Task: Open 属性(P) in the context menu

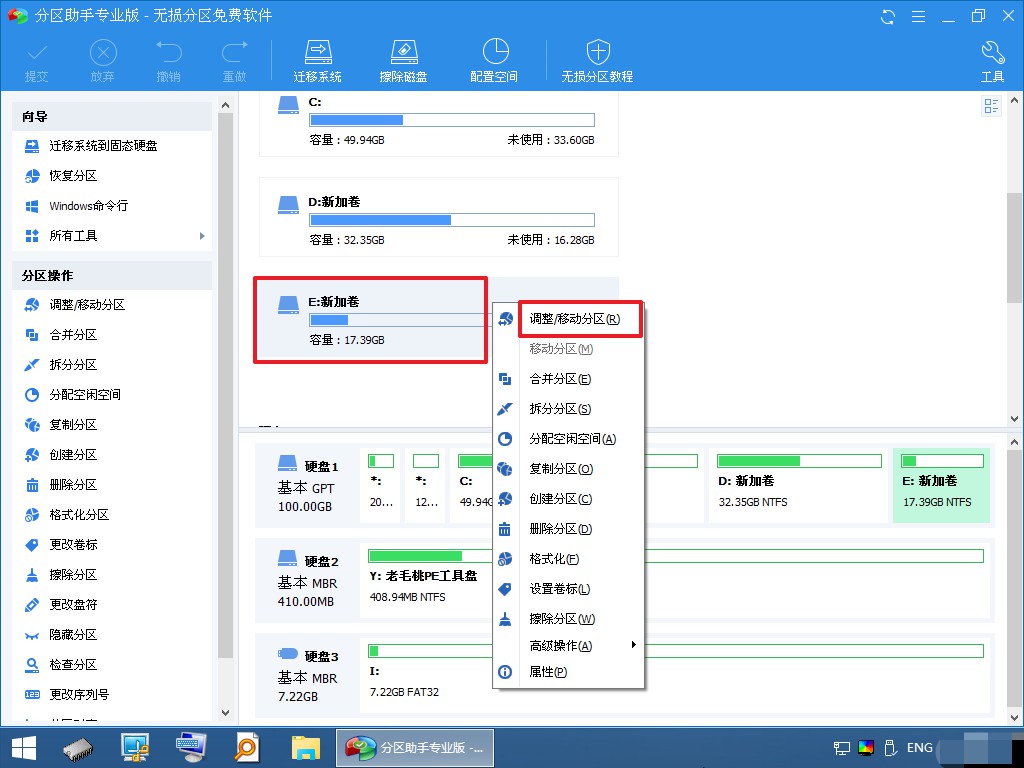Action: 568,672
